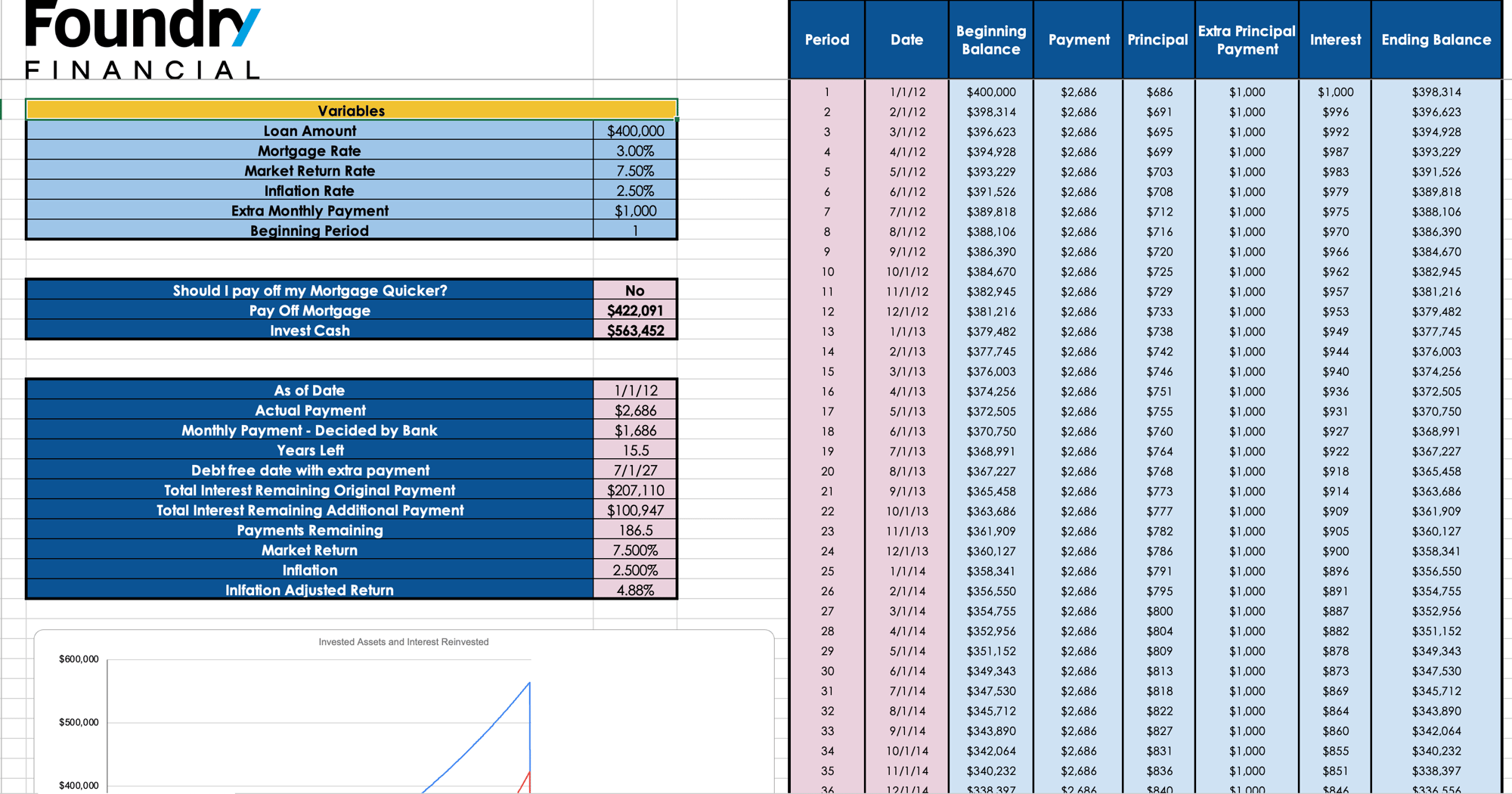Select the Period column header
Image resolution: width=1512 pixels, height=794 pixels.
[827, 39]
